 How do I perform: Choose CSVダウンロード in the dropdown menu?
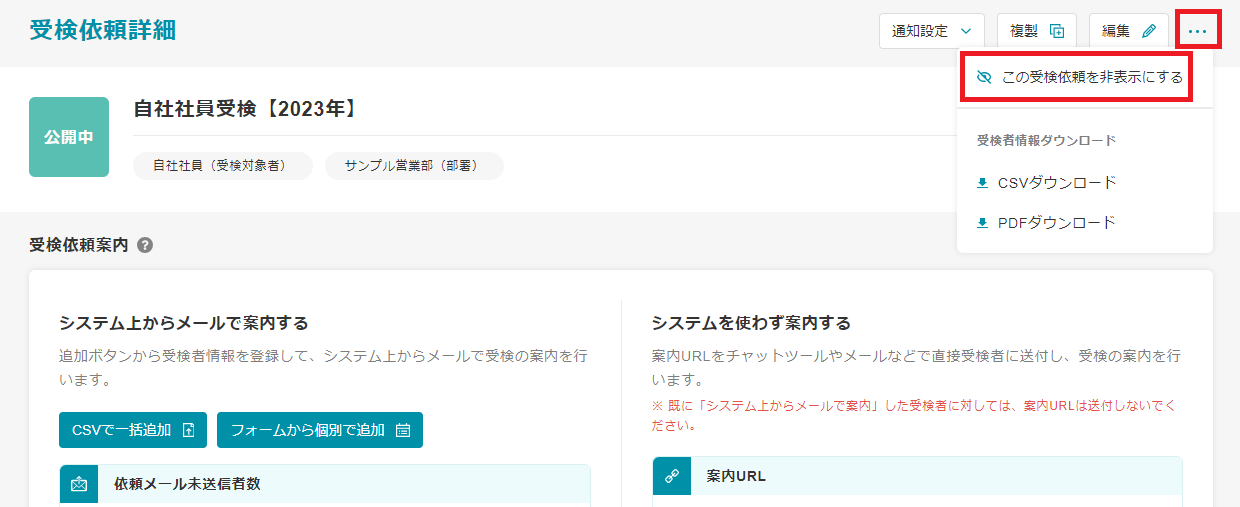coord(1056,183)
